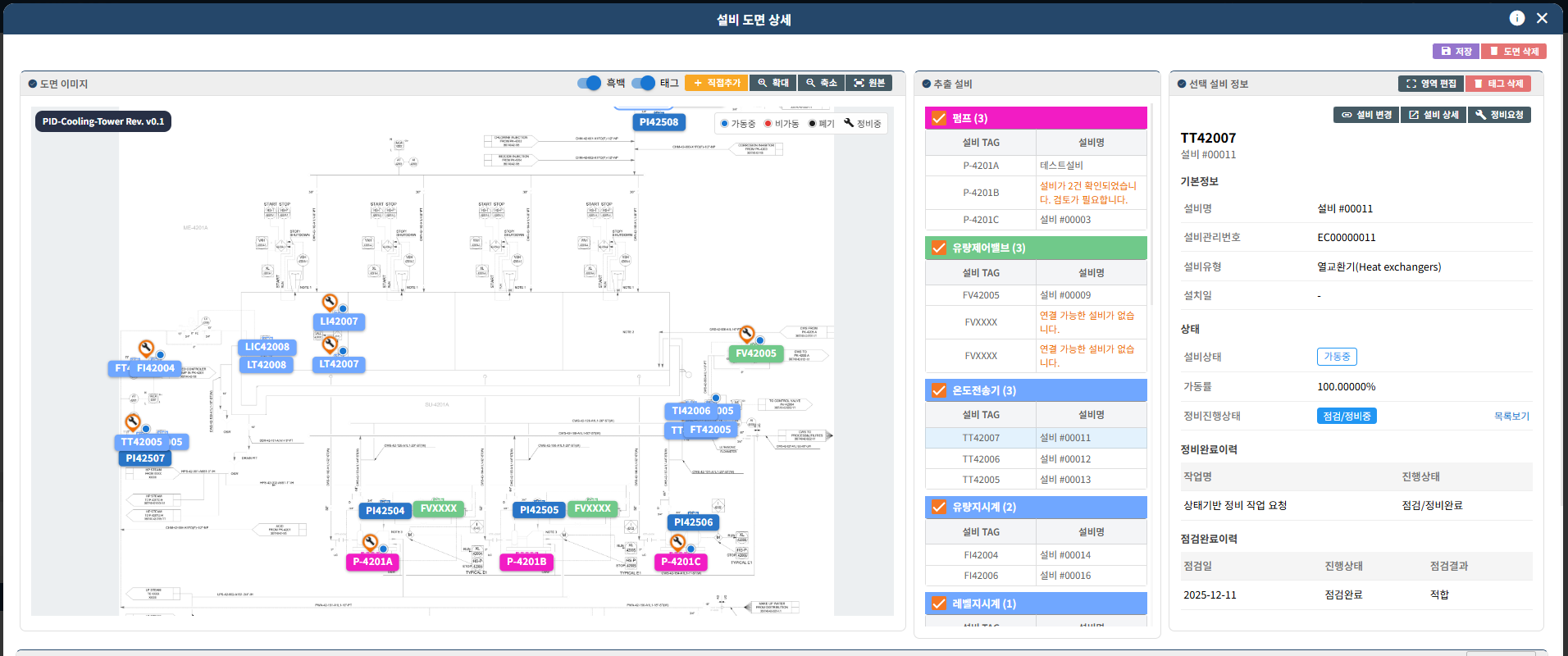Image resolution: width=1568 pixels, height=656 pixels.
Task: Select the LIC42008 tag on the drawing
Action: coord(267,347)
